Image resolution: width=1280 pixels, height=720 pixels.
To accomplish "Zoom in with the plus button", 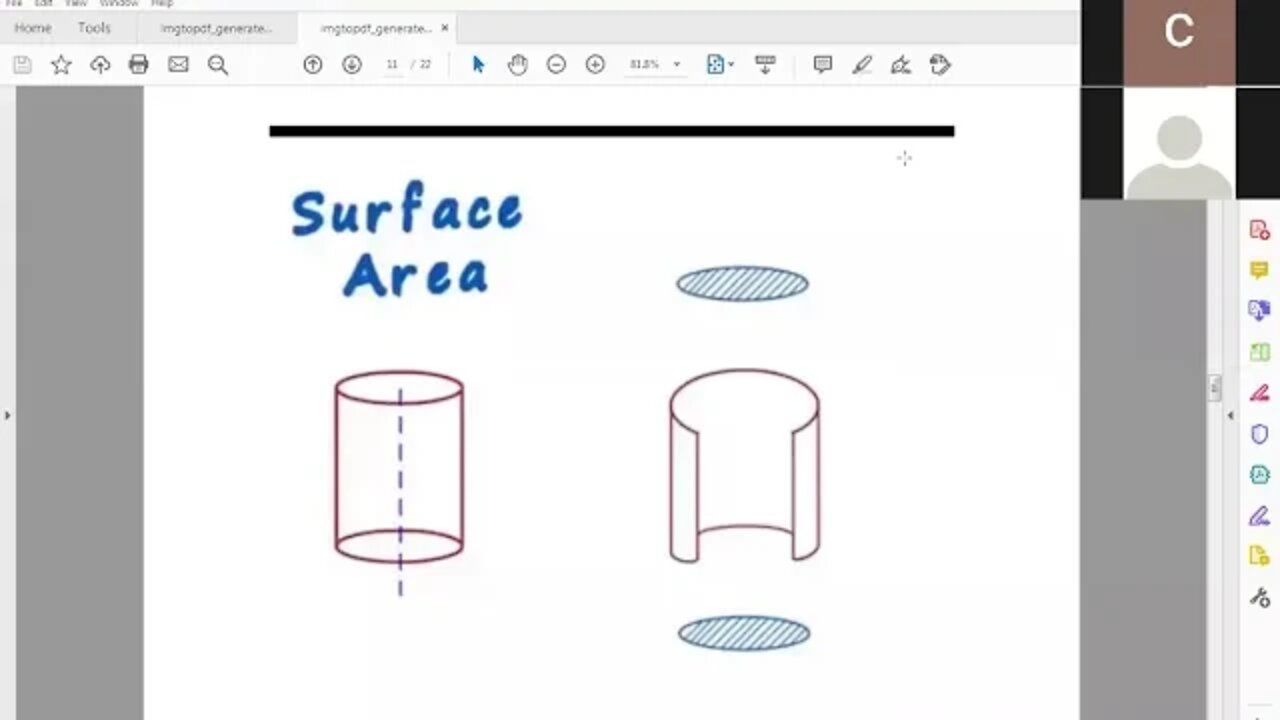I will [x=595, y=65].
